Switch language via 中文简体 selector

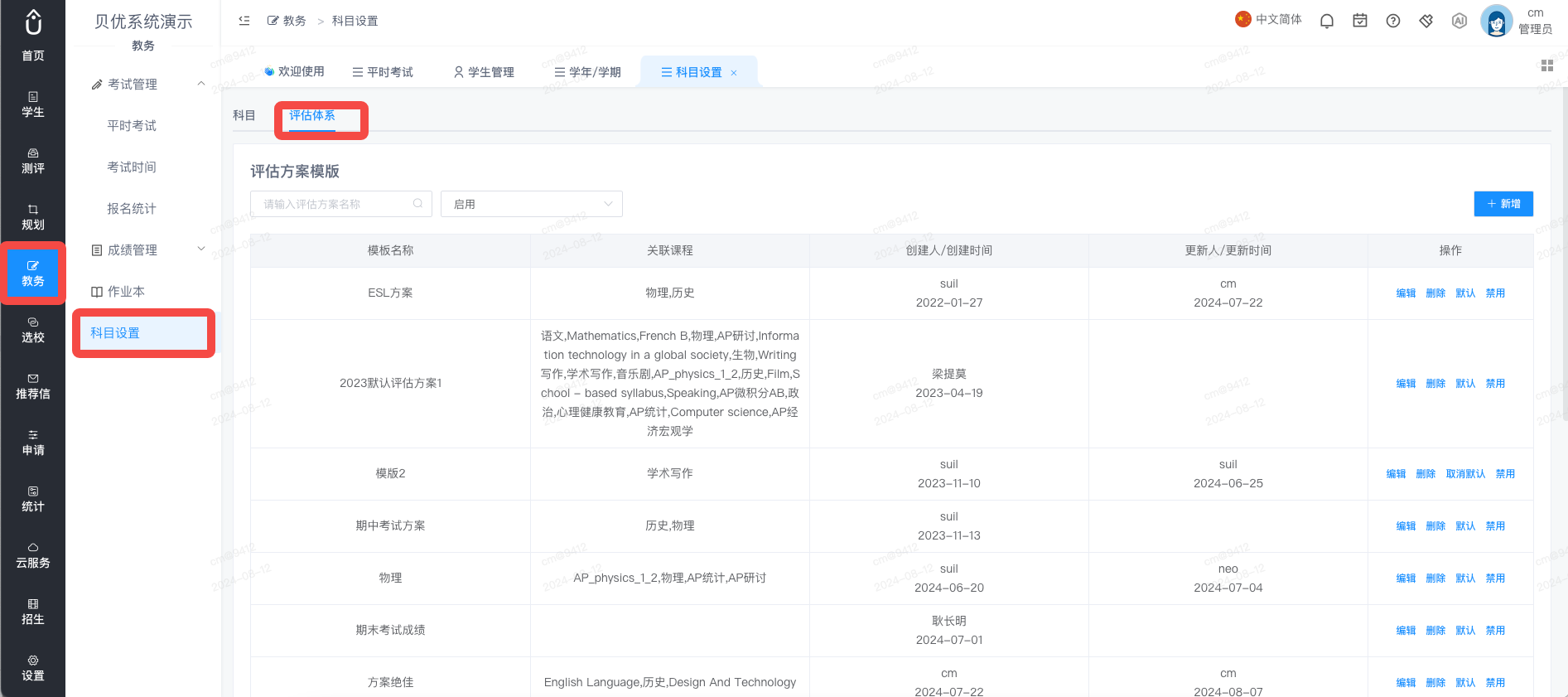point(1268,19)
